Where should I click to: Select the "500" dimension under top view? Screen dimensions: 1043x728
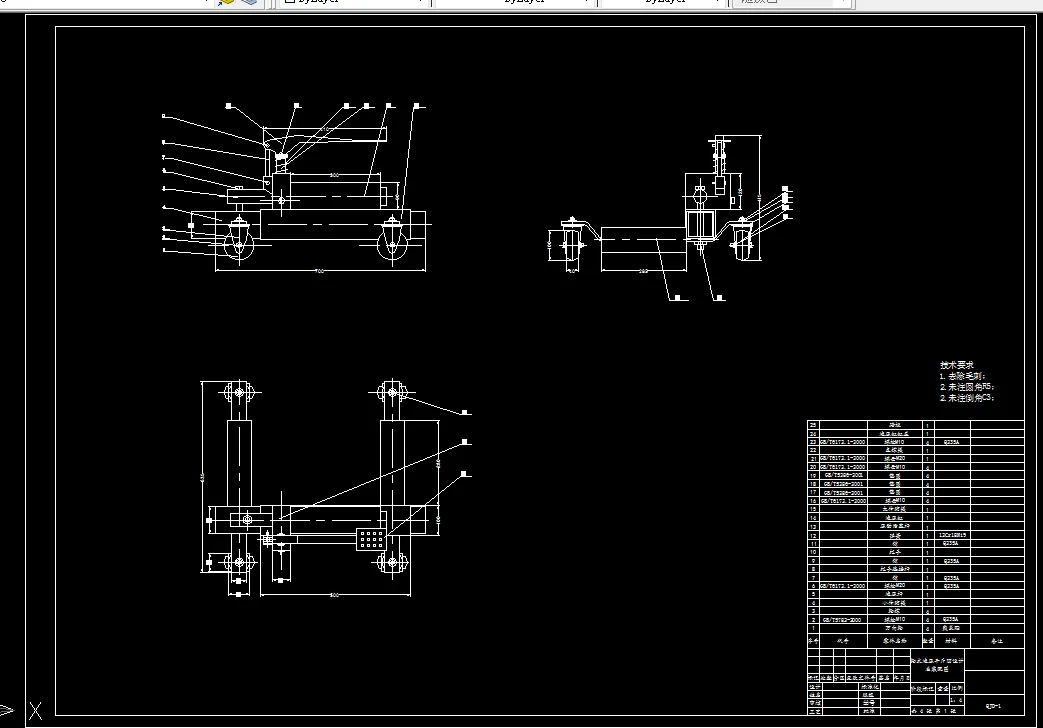[x=335, y=595]
